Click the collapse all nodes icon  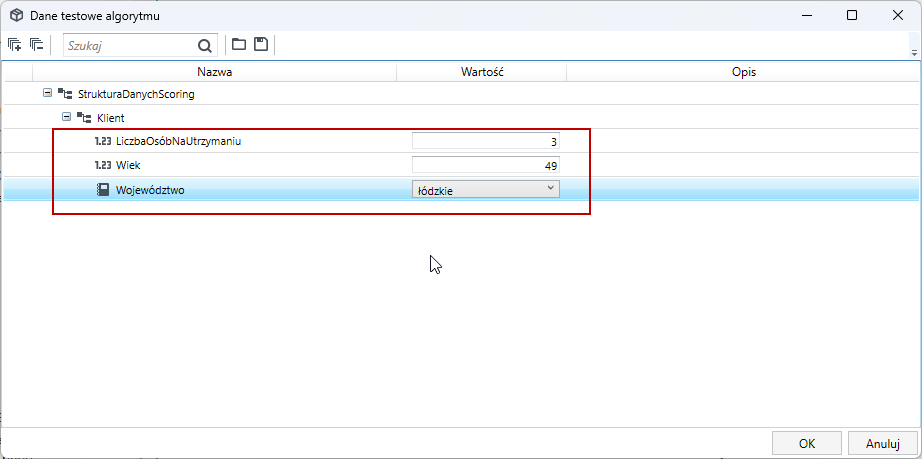pos(37,45)
